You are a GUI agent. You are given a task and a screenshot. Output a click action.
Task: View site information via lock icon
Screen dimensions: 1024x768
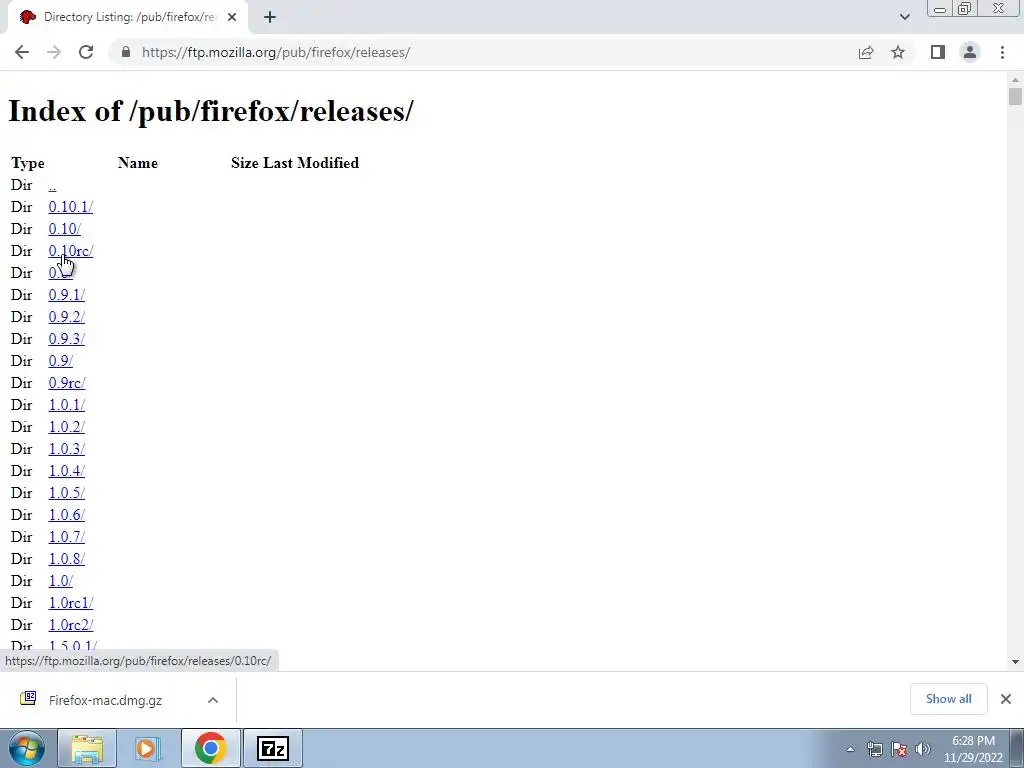point(126,52)
